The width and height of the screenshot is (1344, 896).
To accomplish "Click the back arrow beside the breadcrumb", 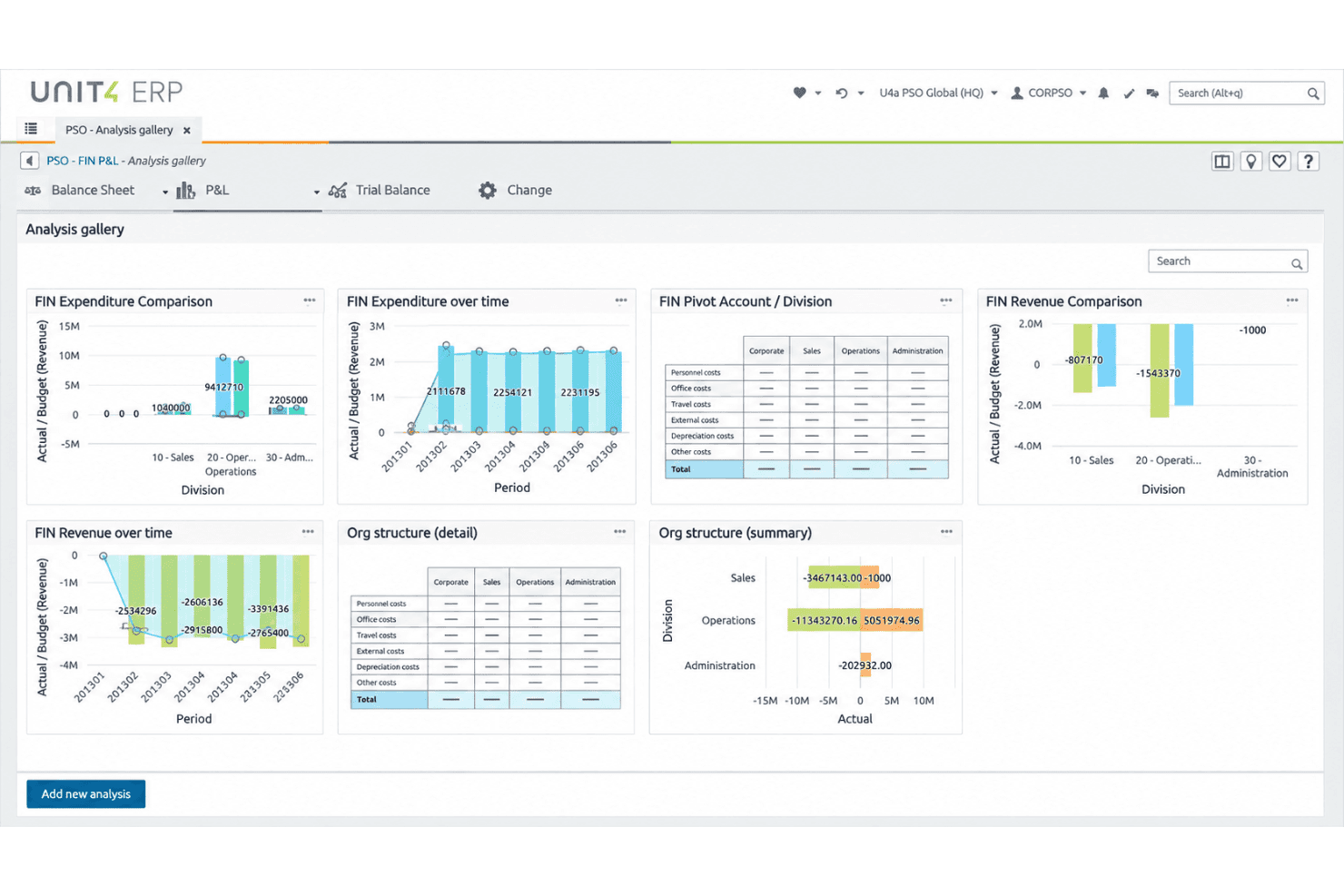I will click(x=29, y=161).
